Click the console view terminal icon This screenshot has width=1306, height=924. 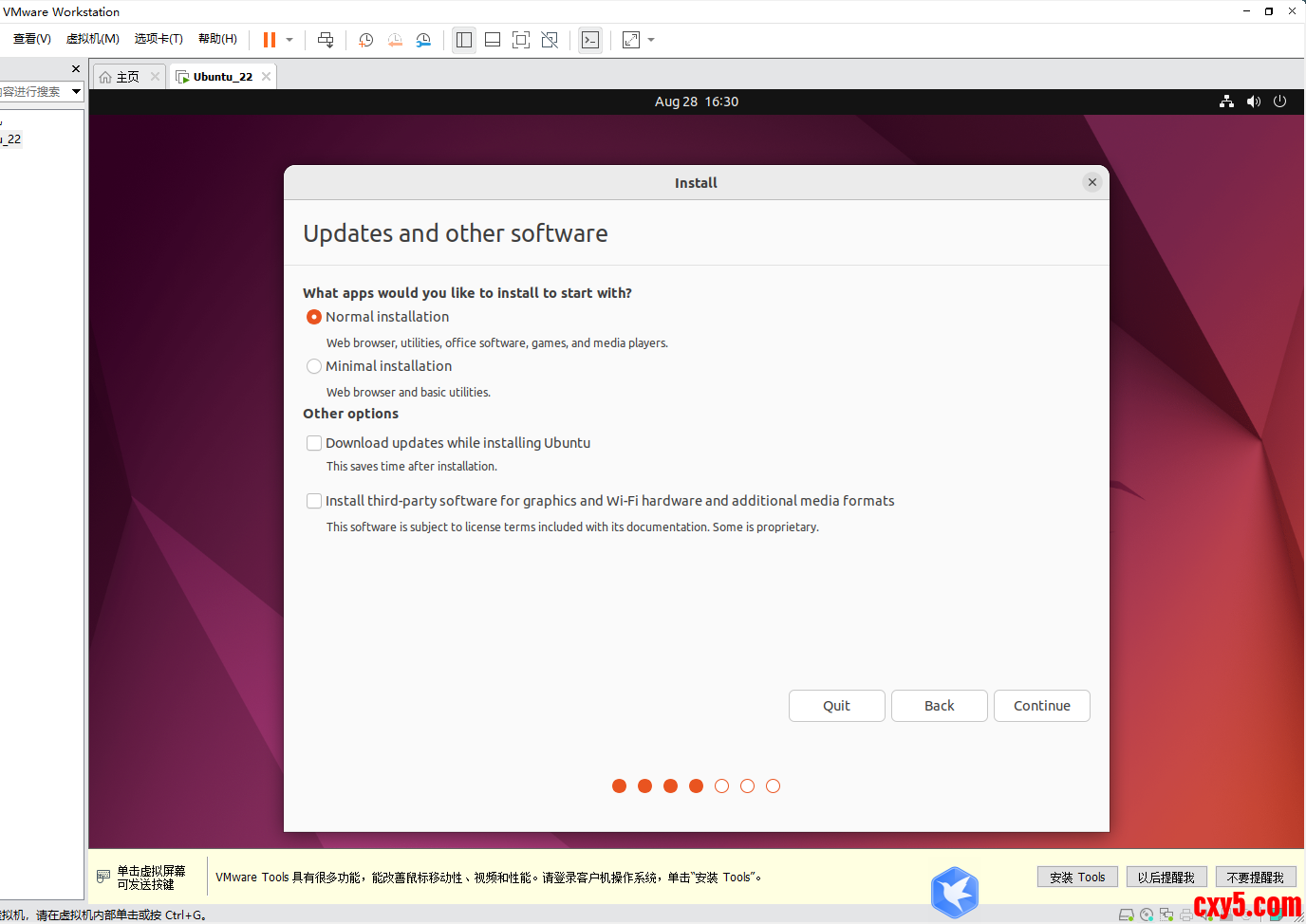click(590, 40)
